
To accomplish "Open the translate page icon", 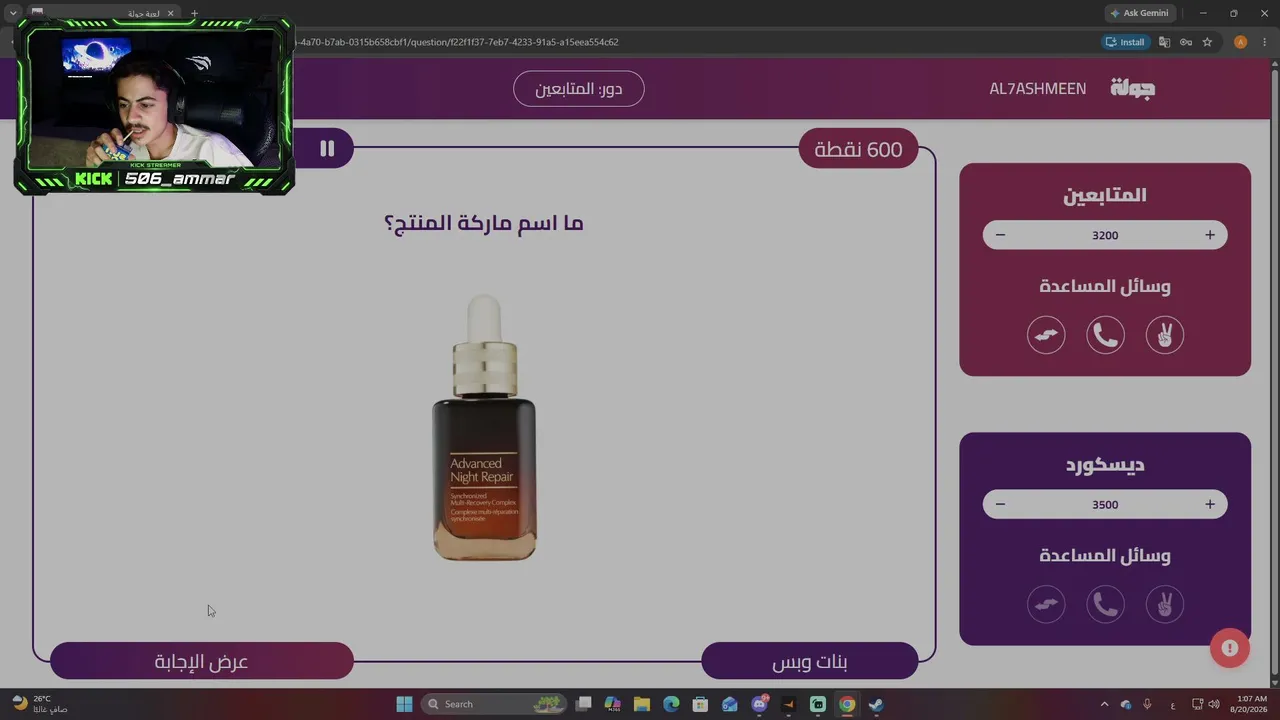I will tap(1164, 42).
